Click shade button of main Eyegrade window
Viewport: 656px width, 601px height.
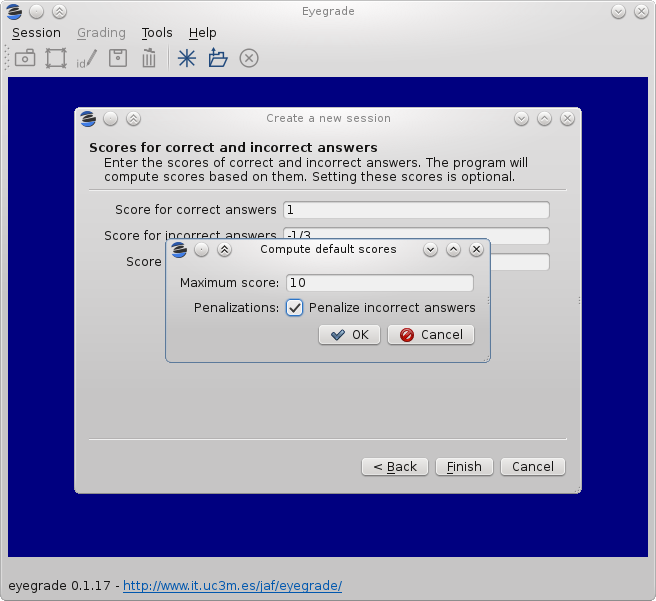pyautogui.click(x=59, y=12)
